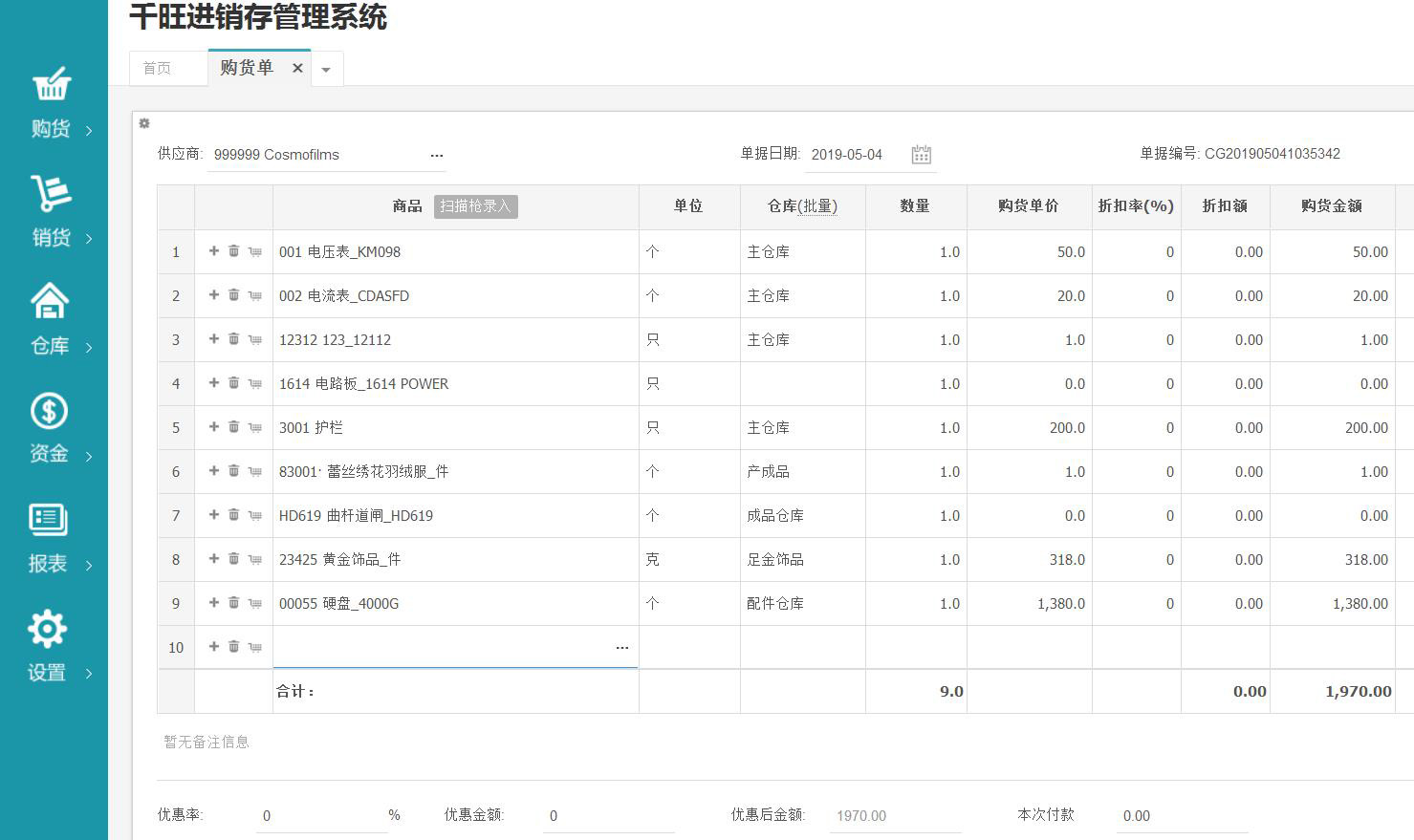Image resolution: width=1414 pixels, height=840 pixels.
Task: Open the 资金 funds dollar icon
Action: (x=50, y=411)
